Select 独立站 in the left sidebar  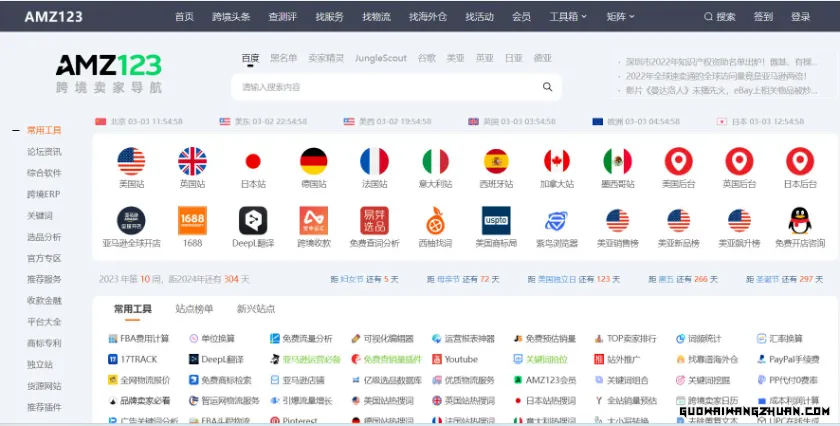(x=40, y=364)
